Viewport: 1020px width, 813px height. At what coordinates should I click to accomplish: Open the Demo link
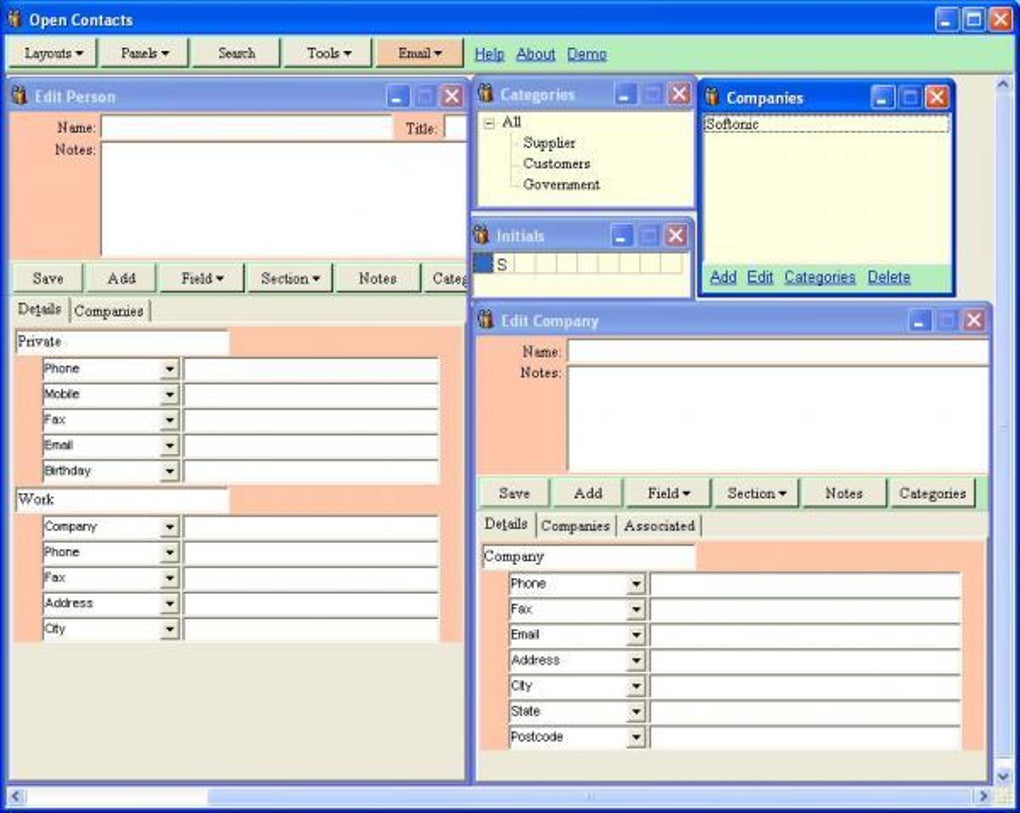(x=587, y=54)
